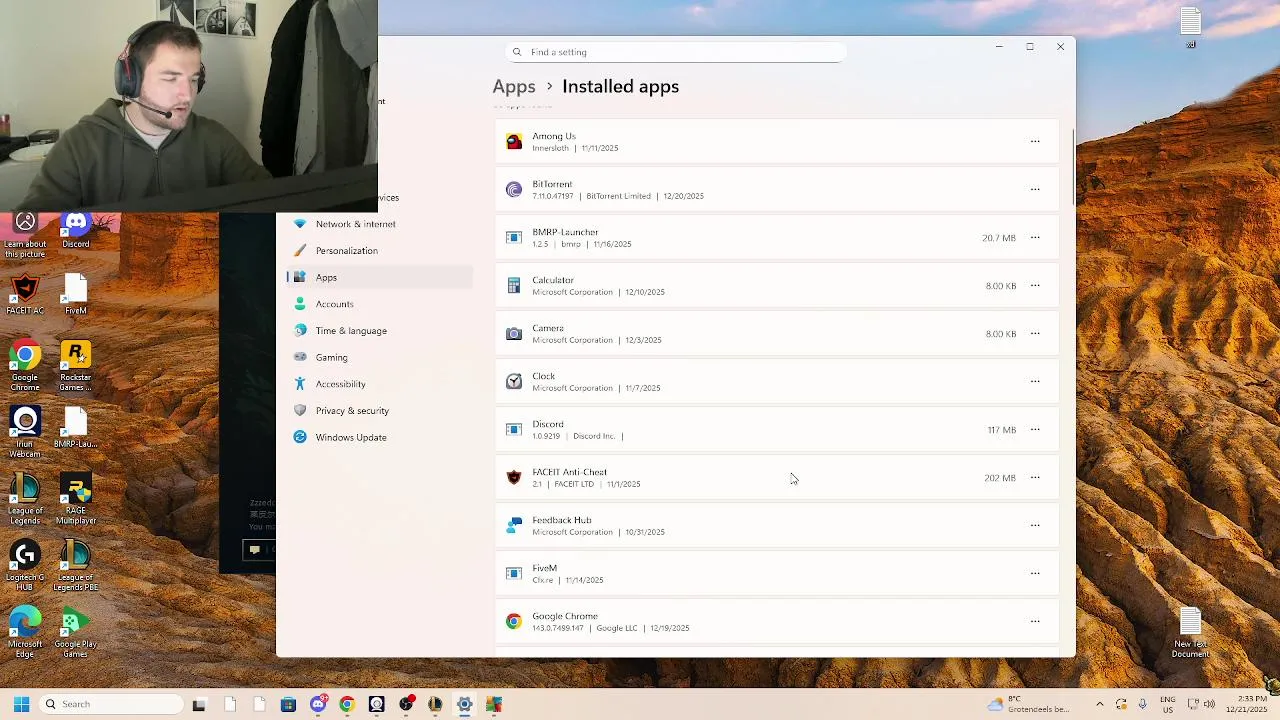1280x720 pixels.
Task: Click the 'FiveM' entry in apps list
Action: [x=777, y=574]
